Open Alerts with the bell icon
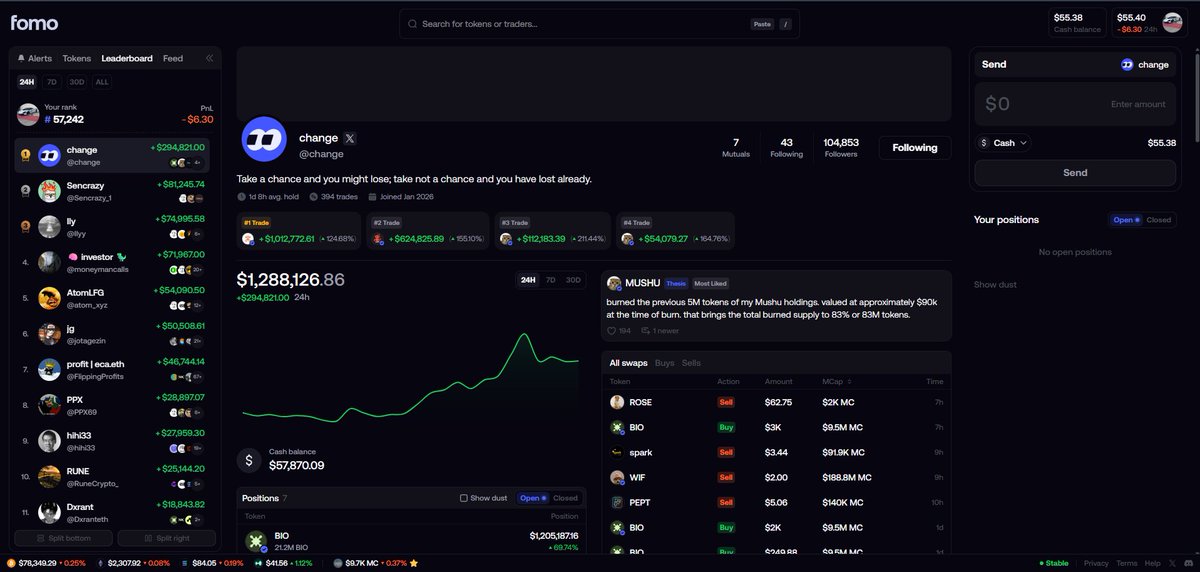The image size is (1200, 572). click(x=35, y=58)
